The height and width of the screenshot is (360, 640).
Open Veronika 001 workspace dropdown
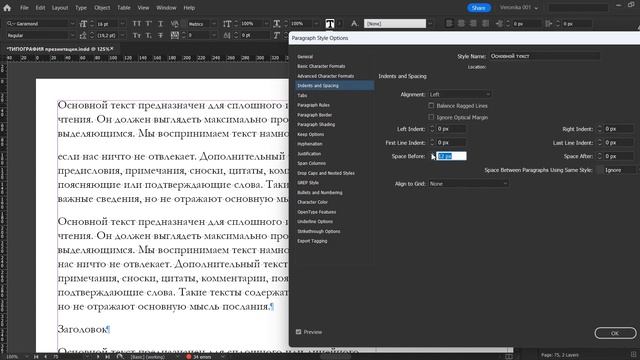click(x=519, y=8)
